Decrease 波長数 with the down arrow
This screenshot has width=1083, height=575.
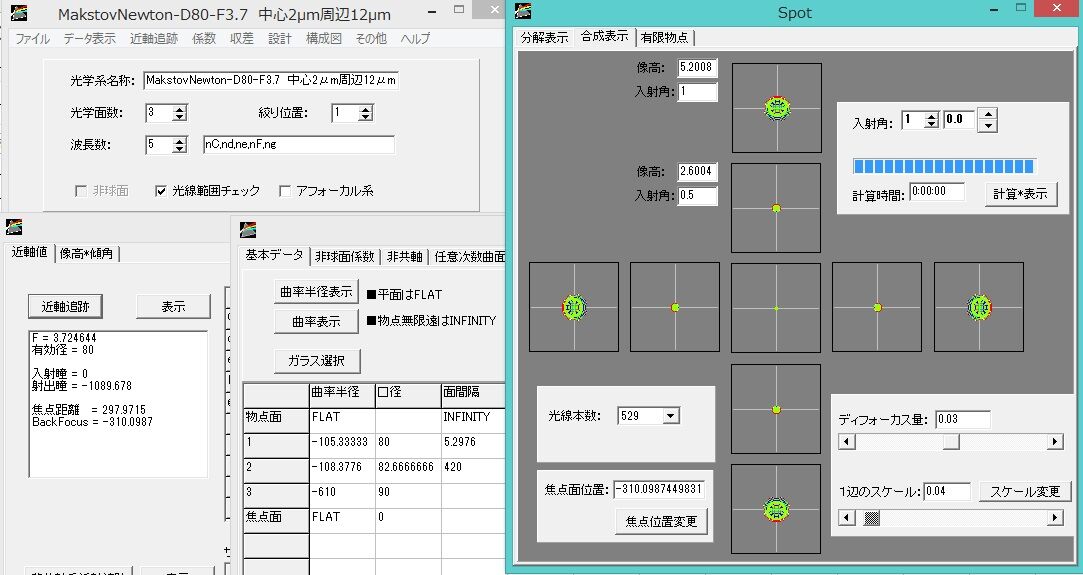point(180,148)
